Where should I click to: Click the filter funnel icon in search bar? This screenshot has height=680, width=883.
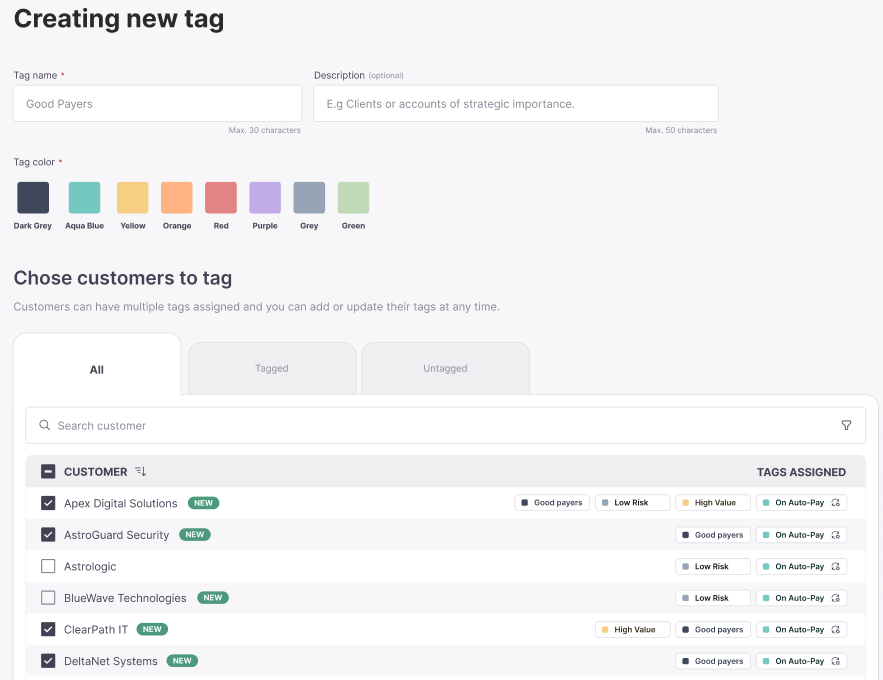tap(846, 425)
